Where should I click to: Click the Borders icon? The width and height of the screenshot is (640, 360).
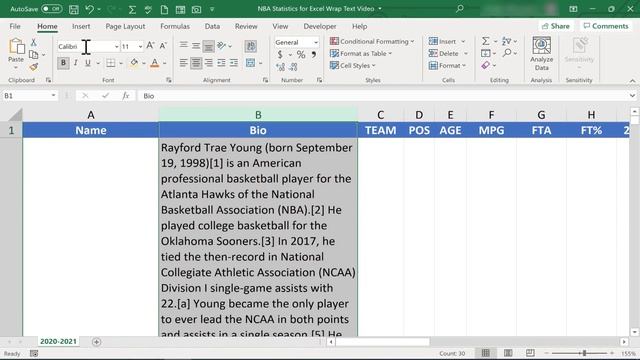coord(110,63)
